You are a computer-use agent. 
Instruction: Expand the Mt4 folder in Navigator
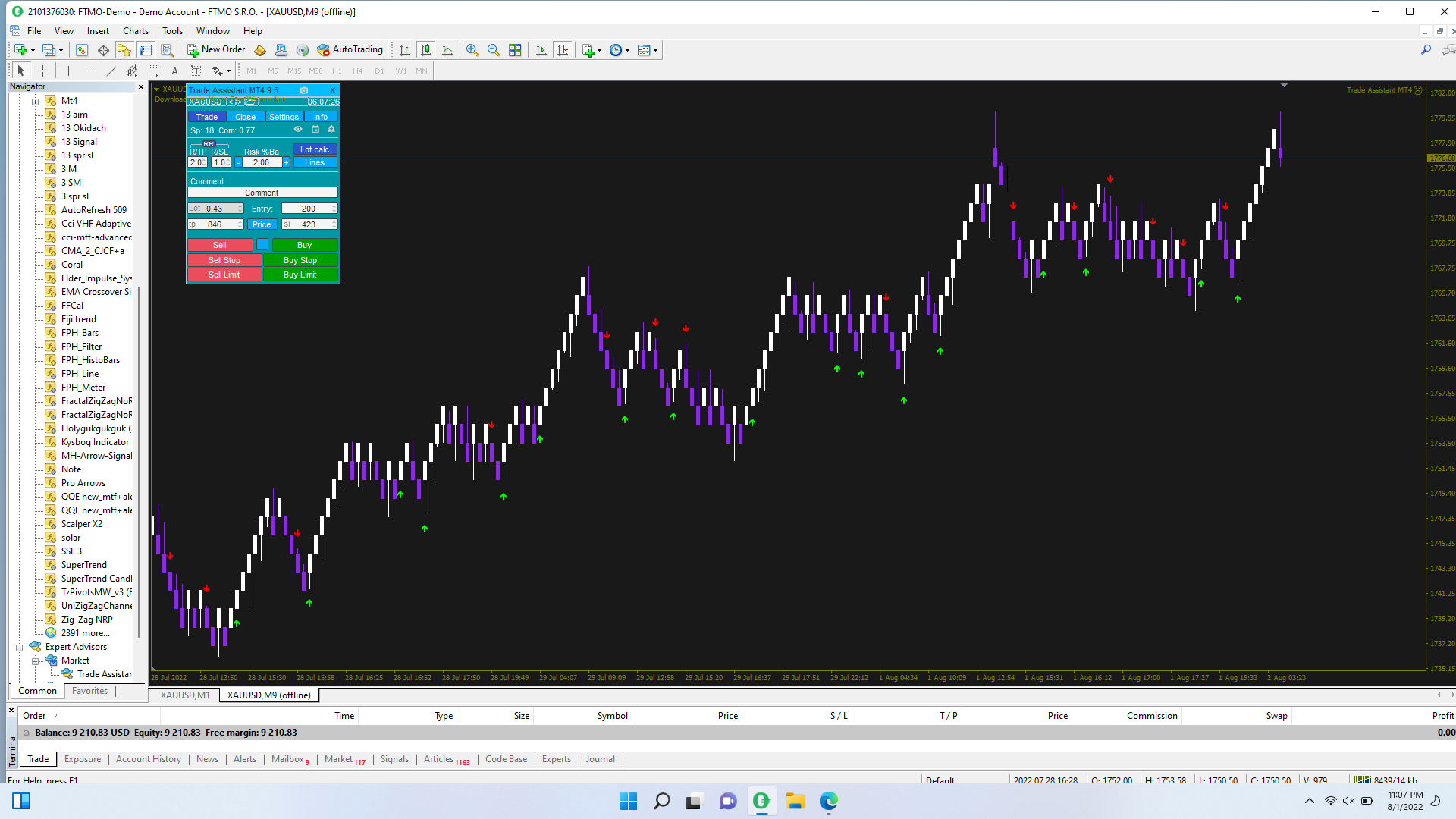[35, 101]
